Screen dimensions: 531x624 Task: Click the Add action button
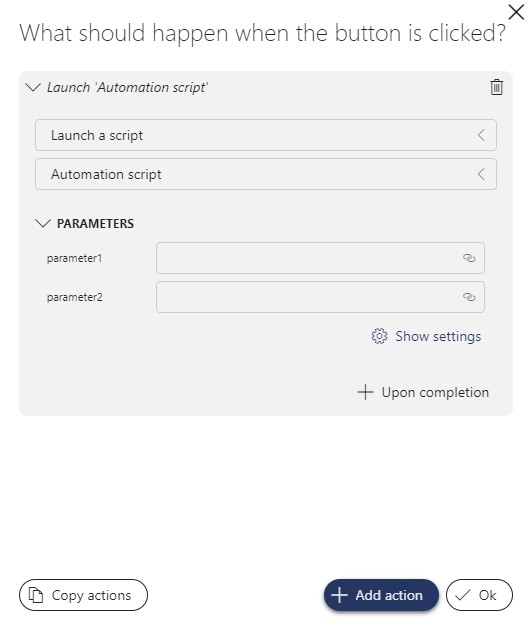click(x=381, y=595)
